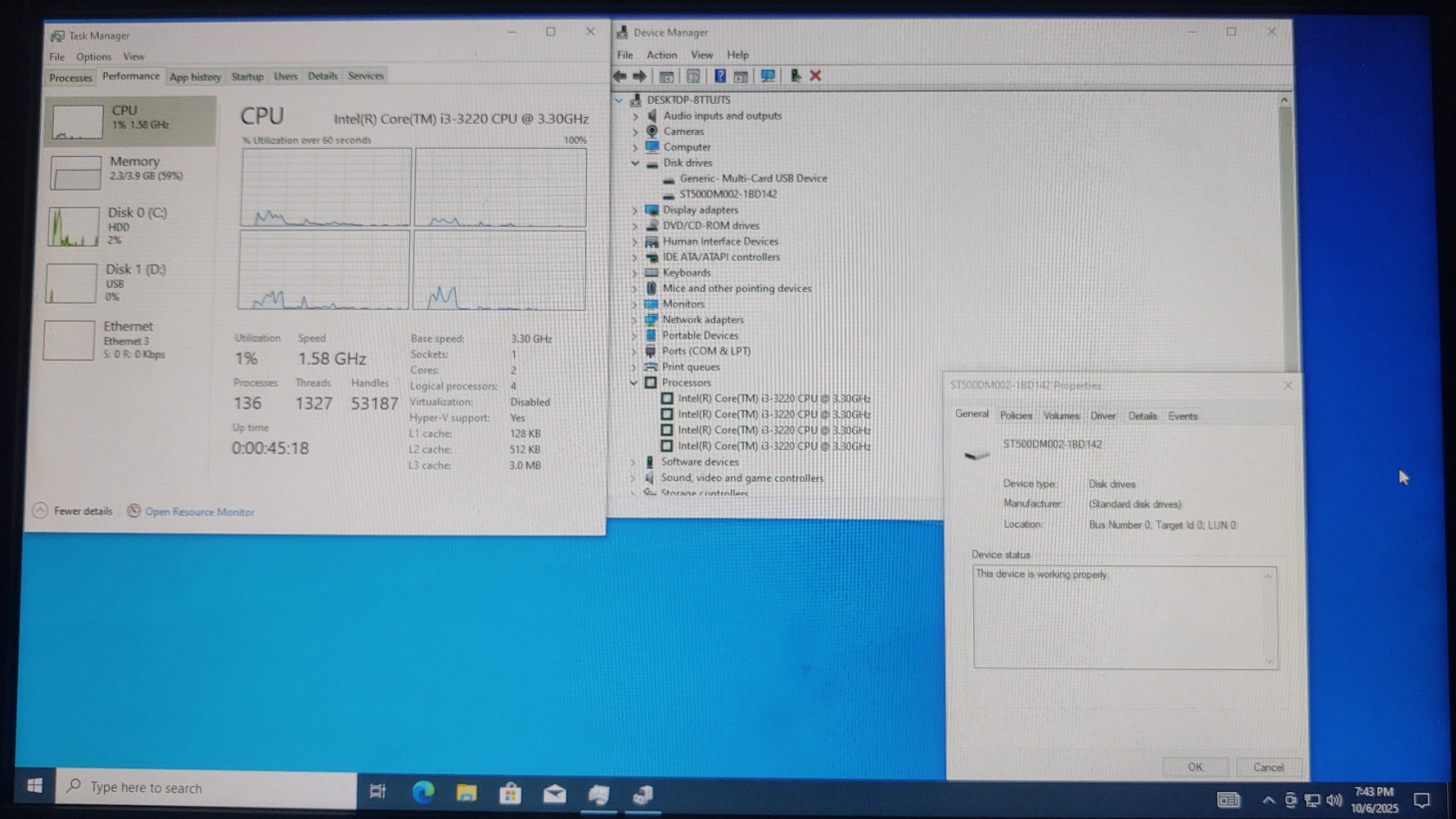Click the update driver toolbar icon

point(794,76)
